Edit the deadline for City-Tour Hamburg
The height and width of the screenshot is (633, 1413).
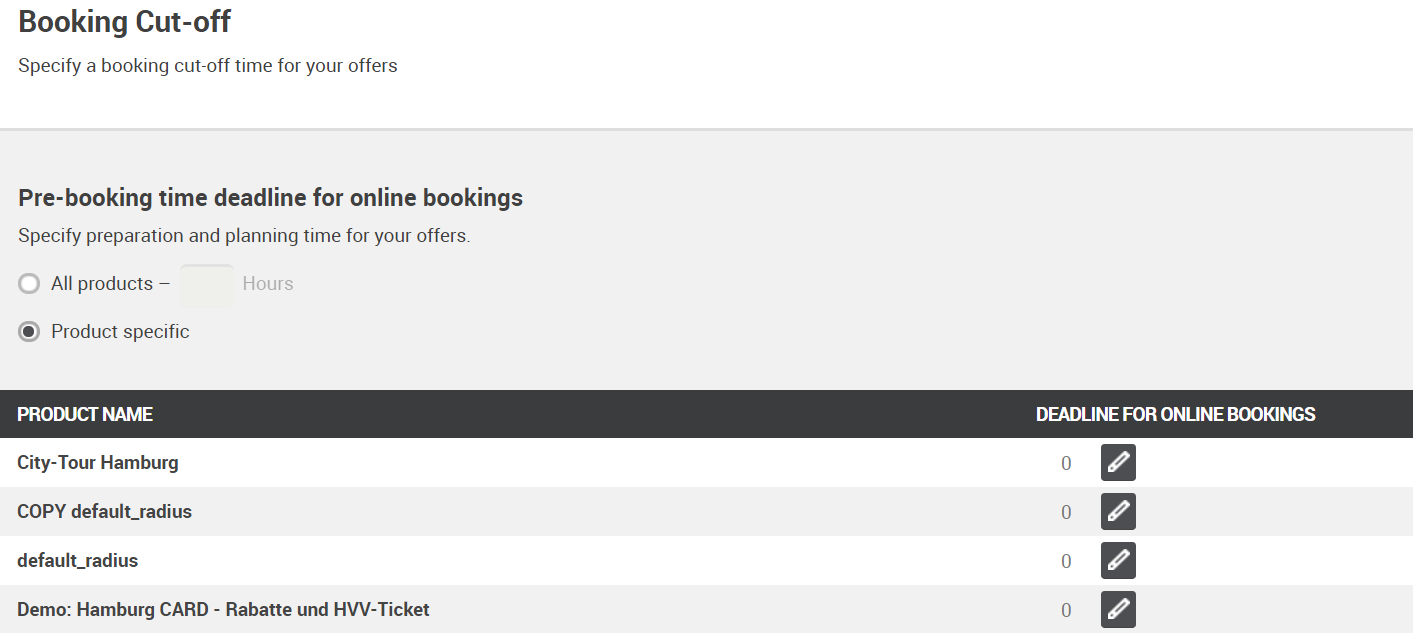(1118, 463)
